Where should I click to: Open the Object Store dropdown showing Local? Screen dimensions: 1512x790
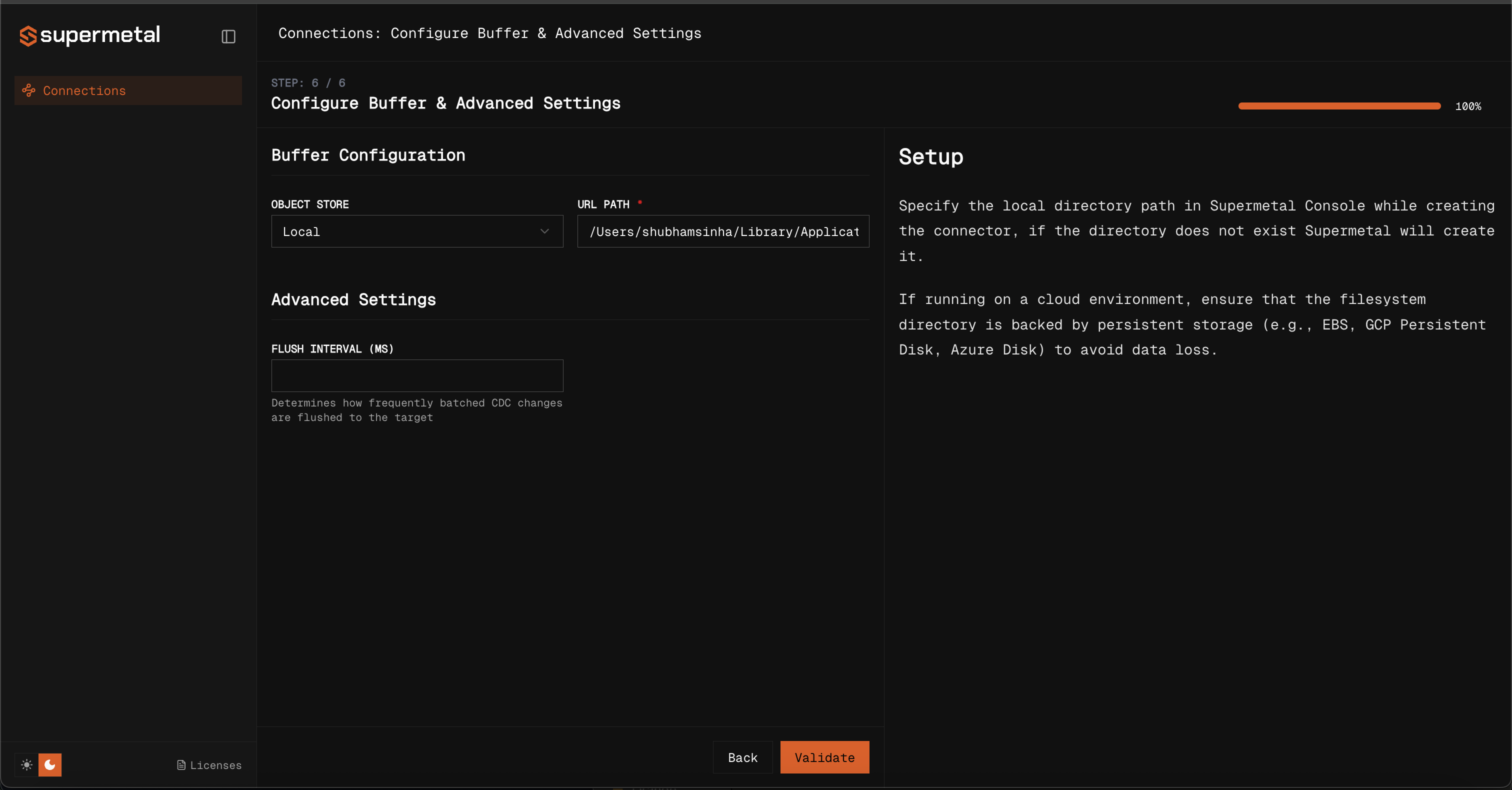(x=416, y=231)
